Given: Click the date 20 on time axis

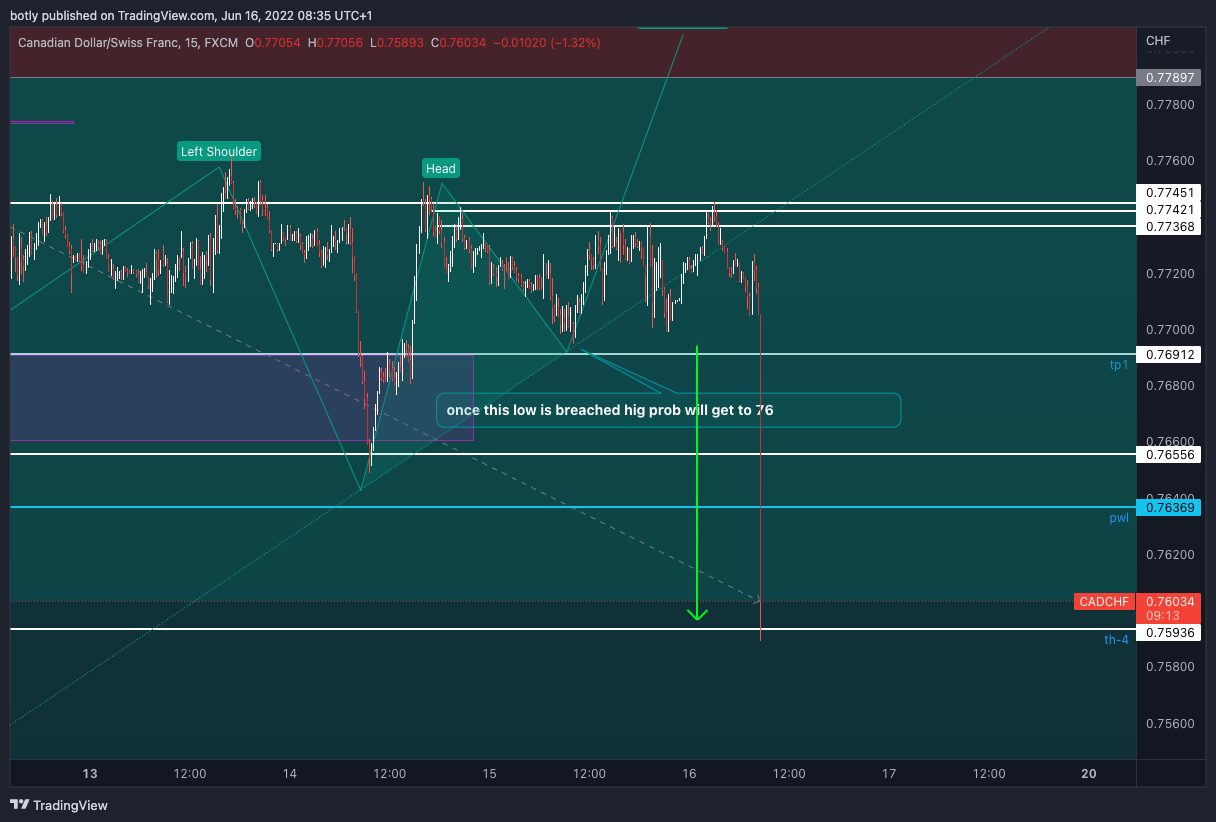Looking at the screenshot, I should tap(1089, 774).
